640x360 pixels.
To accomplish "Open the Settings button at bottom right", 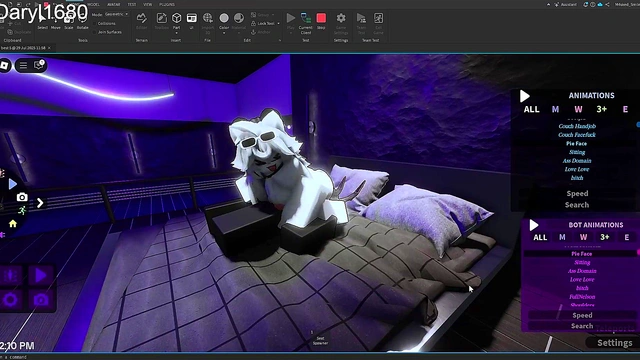I will click(614, 343).
